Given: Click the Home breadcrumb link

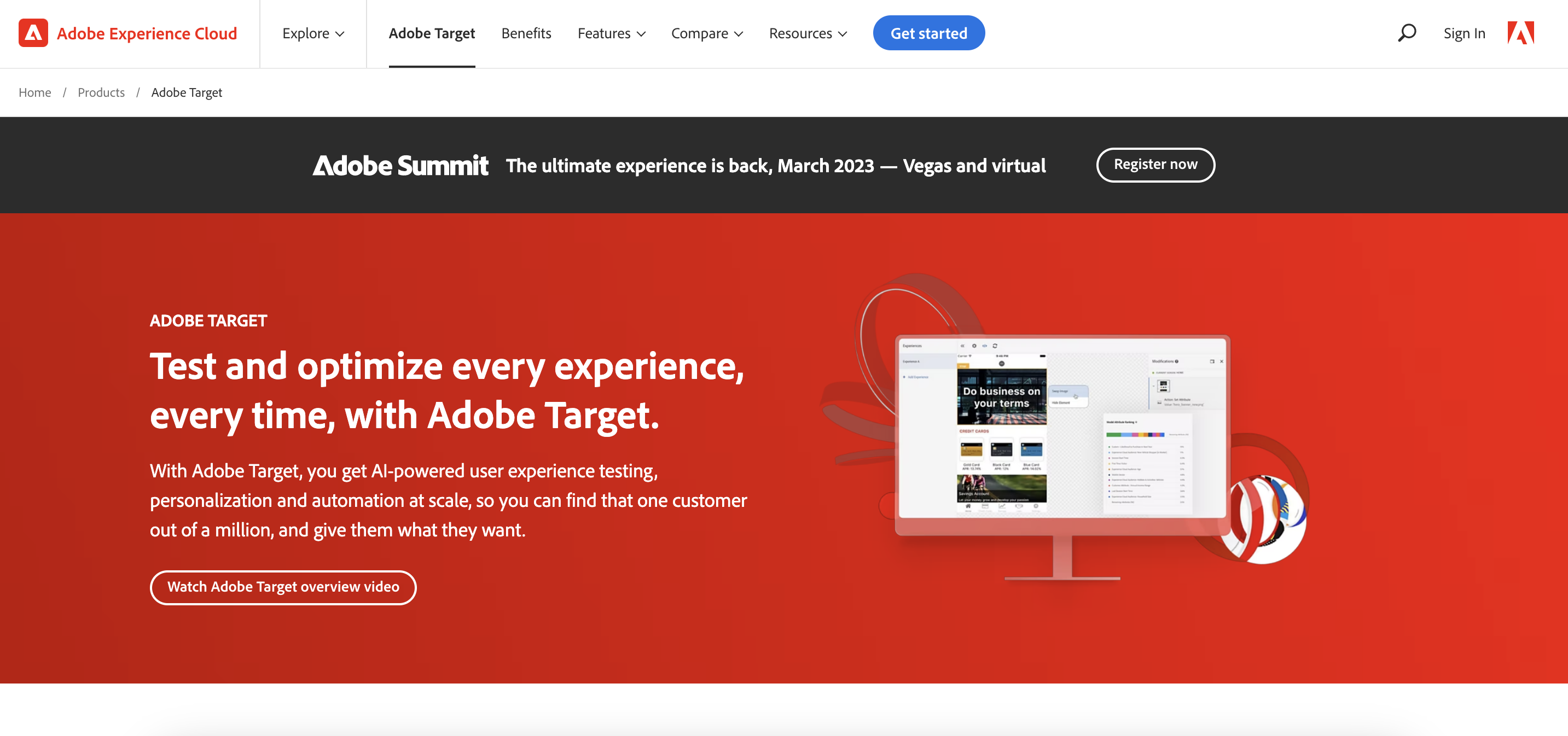Looking at the screenshot, I should point(35,91).
